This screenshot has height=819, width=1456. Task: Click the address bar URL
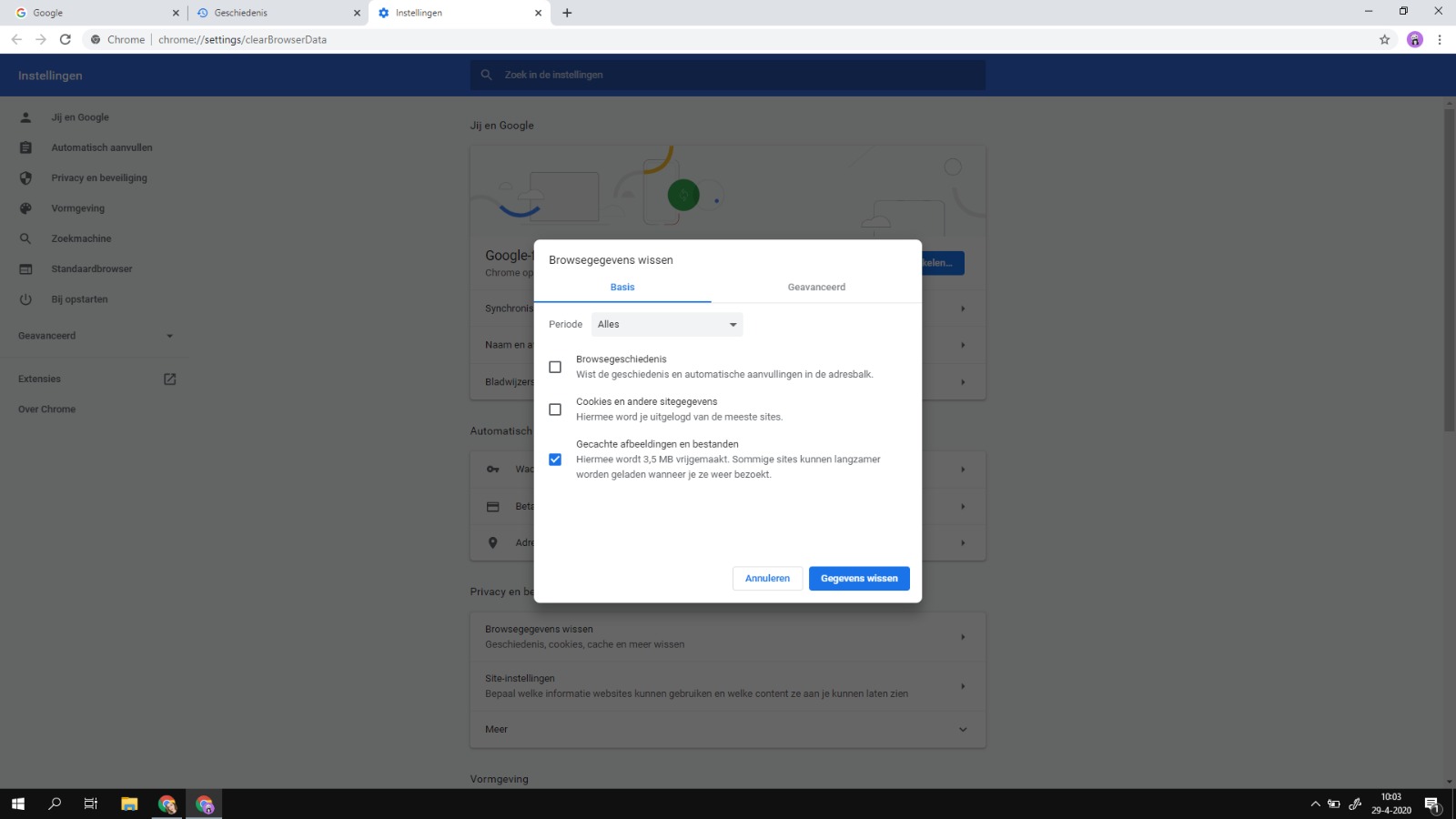(x=242, y=39)
